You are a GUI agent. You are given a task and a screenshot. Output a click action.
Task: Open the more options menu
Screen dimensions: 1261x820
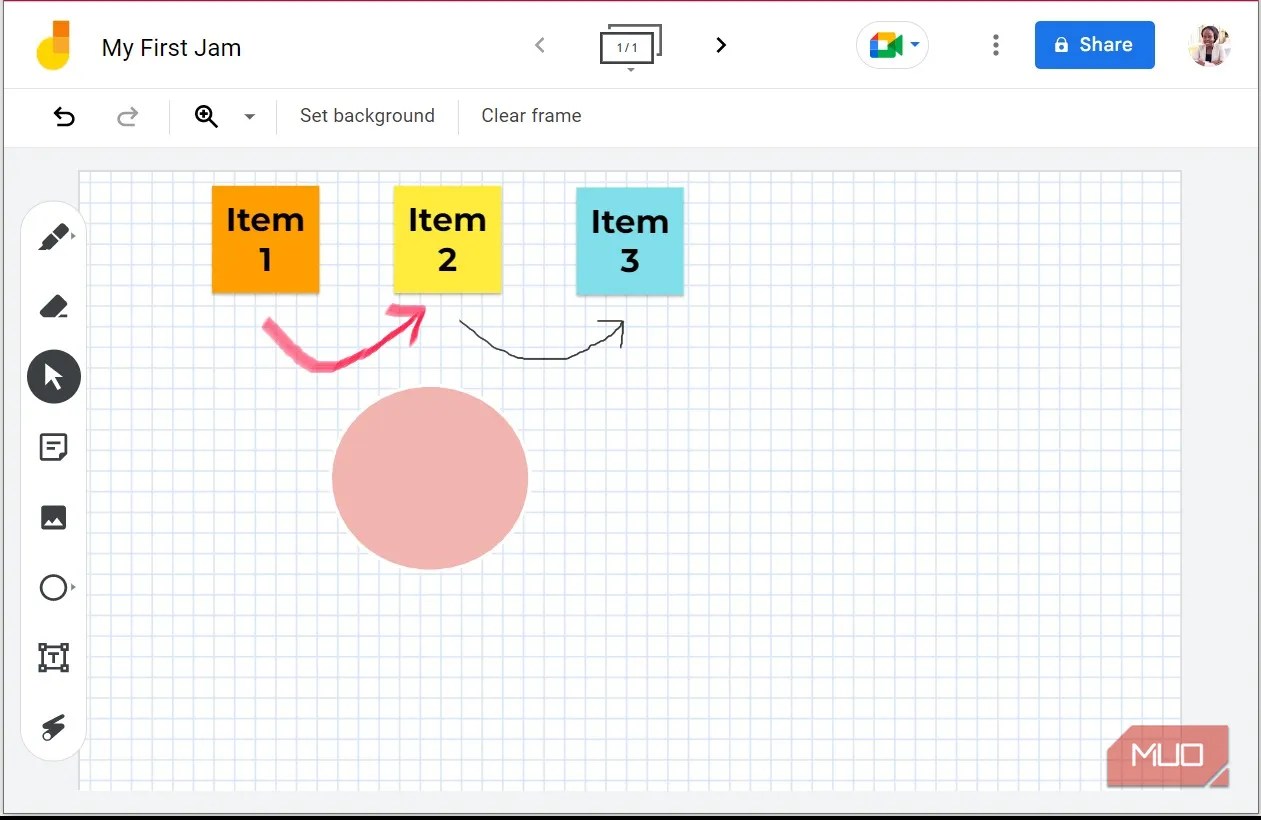tap(996, 45)
